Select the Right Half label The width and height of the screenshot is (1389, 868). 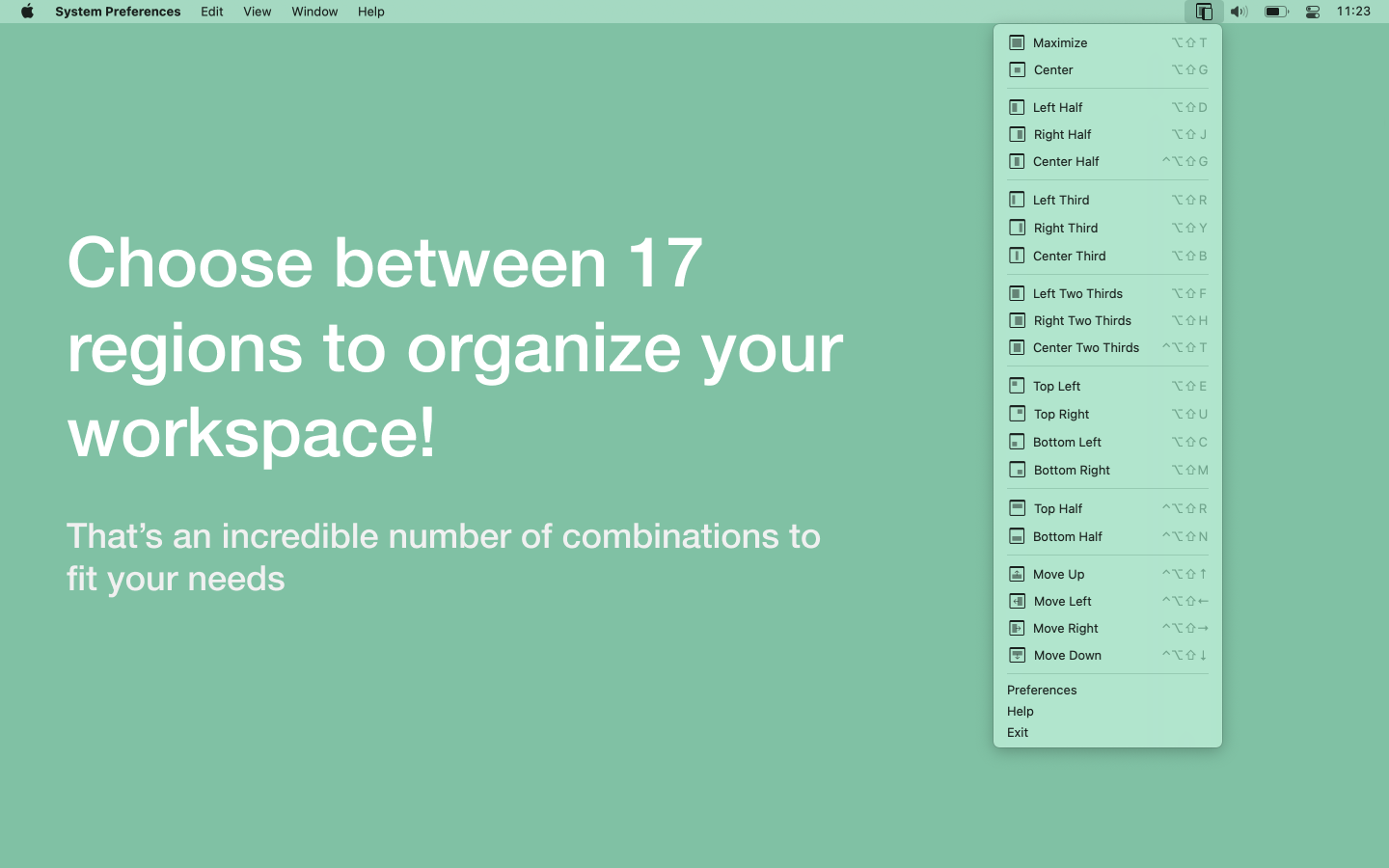pos(1063,134)
